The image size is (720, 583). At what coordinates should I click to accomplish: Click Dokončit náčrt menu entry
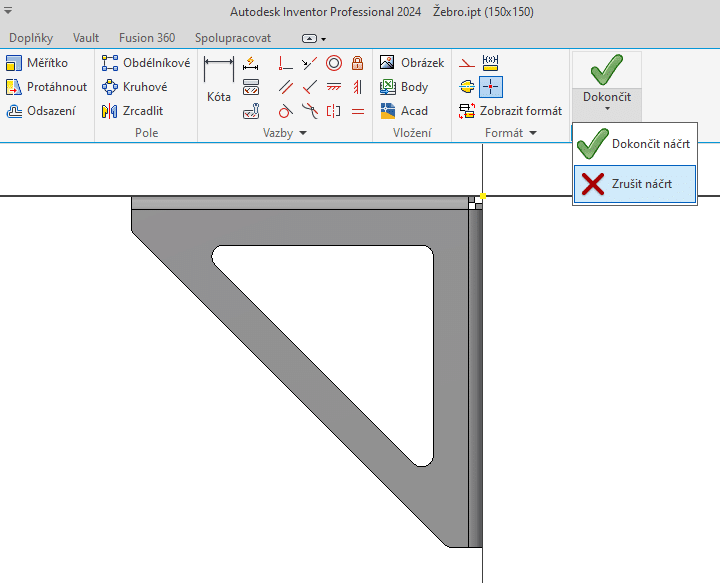point(635,144)
